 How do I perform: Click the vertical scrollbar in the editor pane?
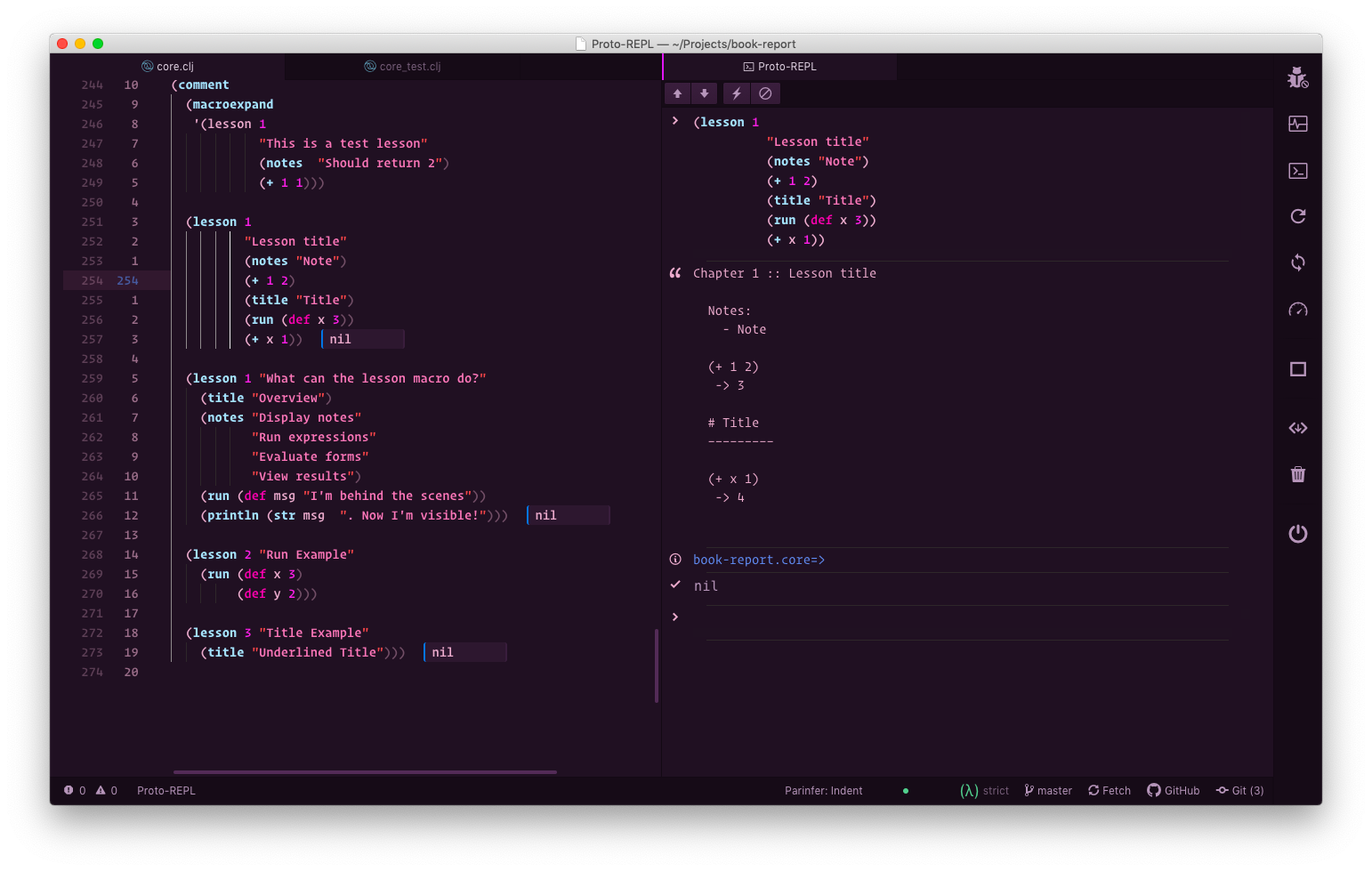[x=657, y=665]
